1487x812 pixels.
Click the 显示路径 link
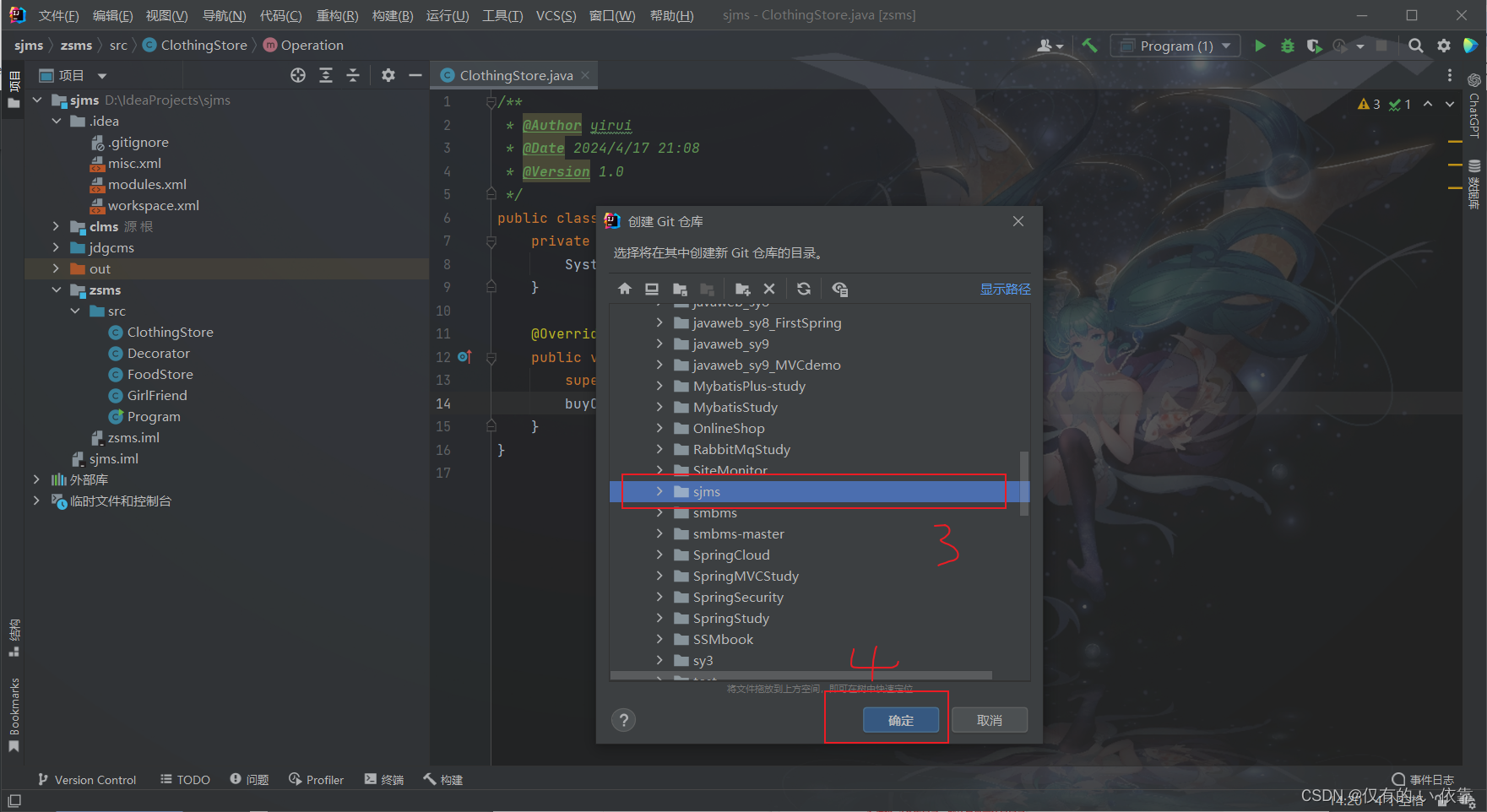tap(1005, 289)
